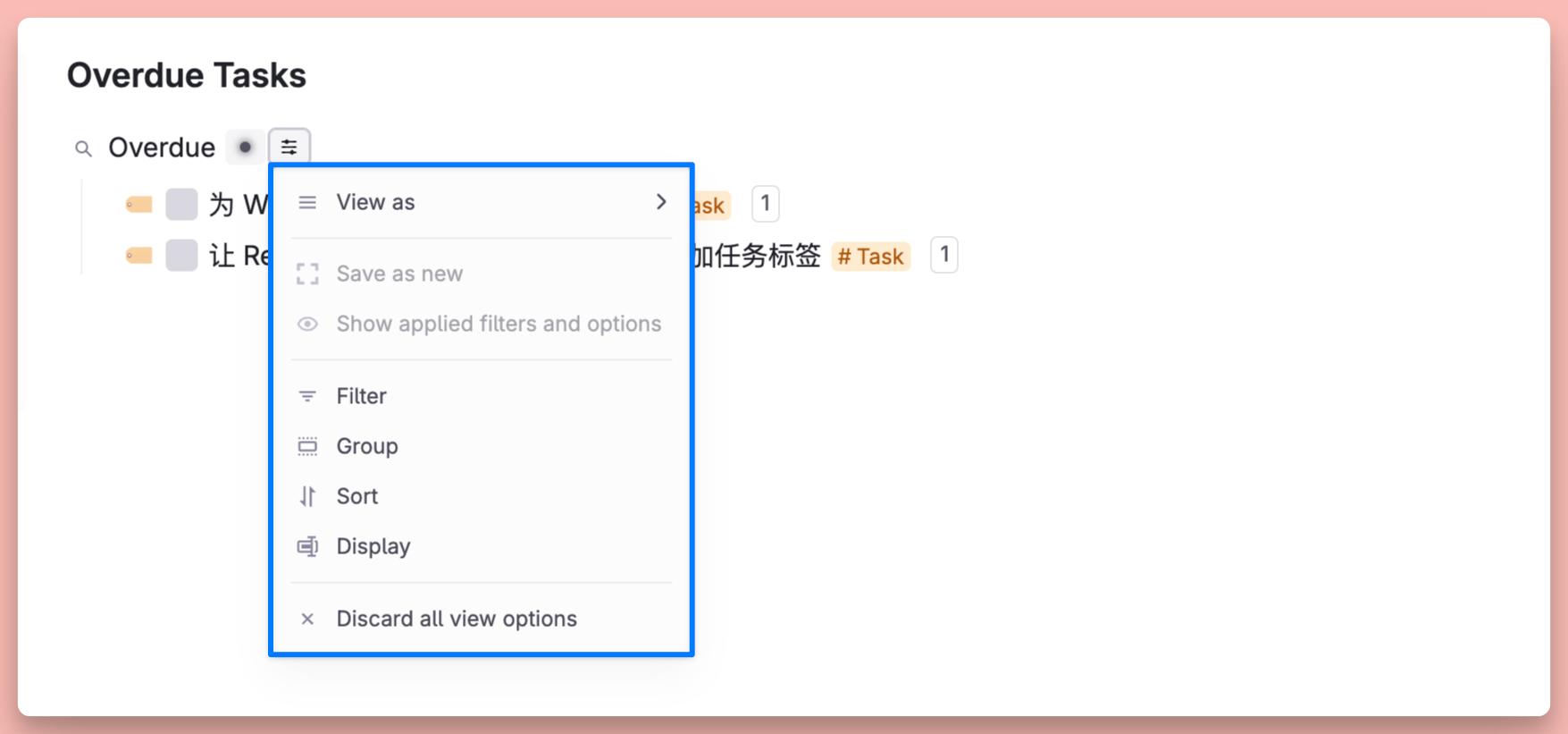Open the Group option
The height and width of the screenshot is (734, 1568).
[482, 446]
